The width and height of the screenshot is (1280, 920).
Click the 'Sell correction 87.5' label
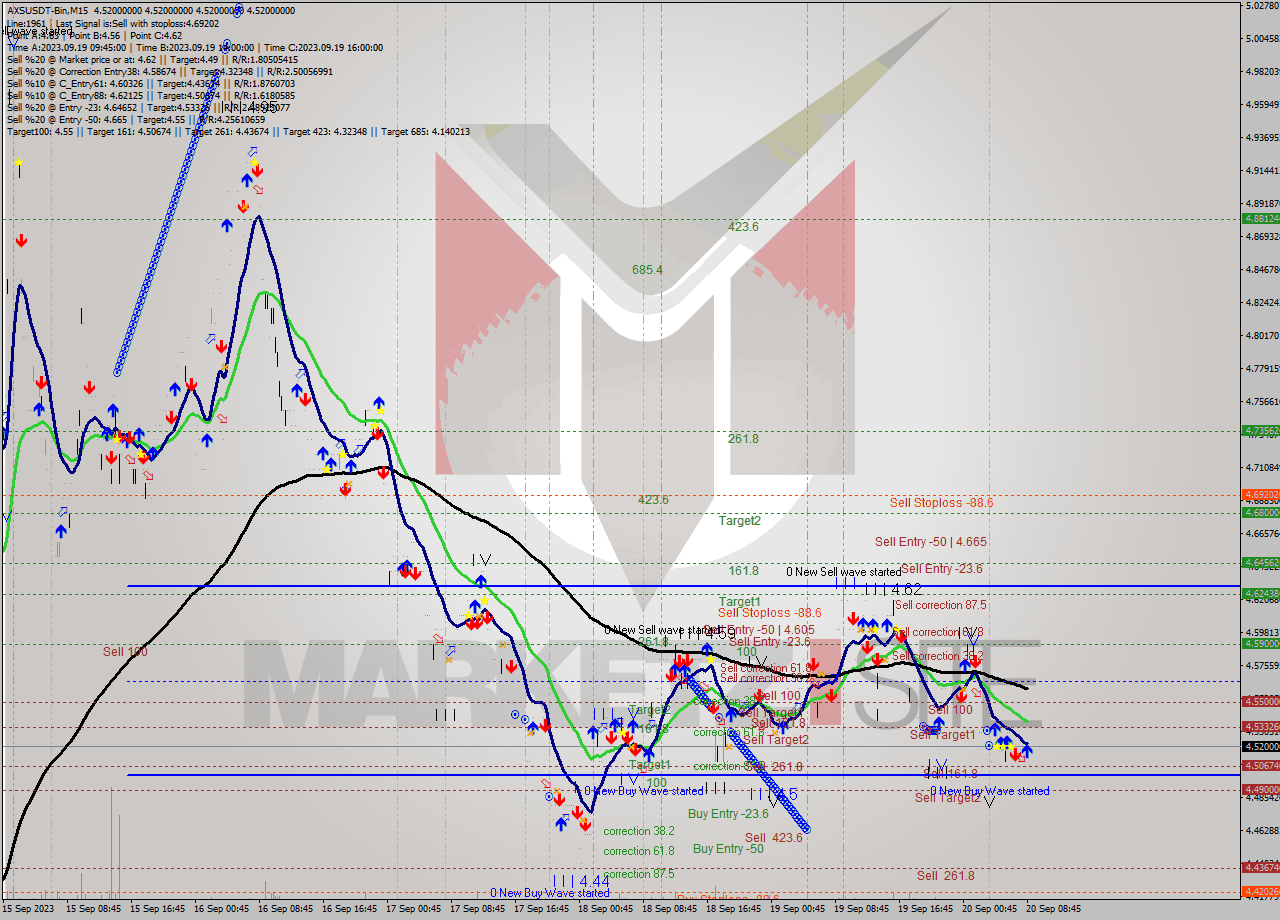click(941, 605)
